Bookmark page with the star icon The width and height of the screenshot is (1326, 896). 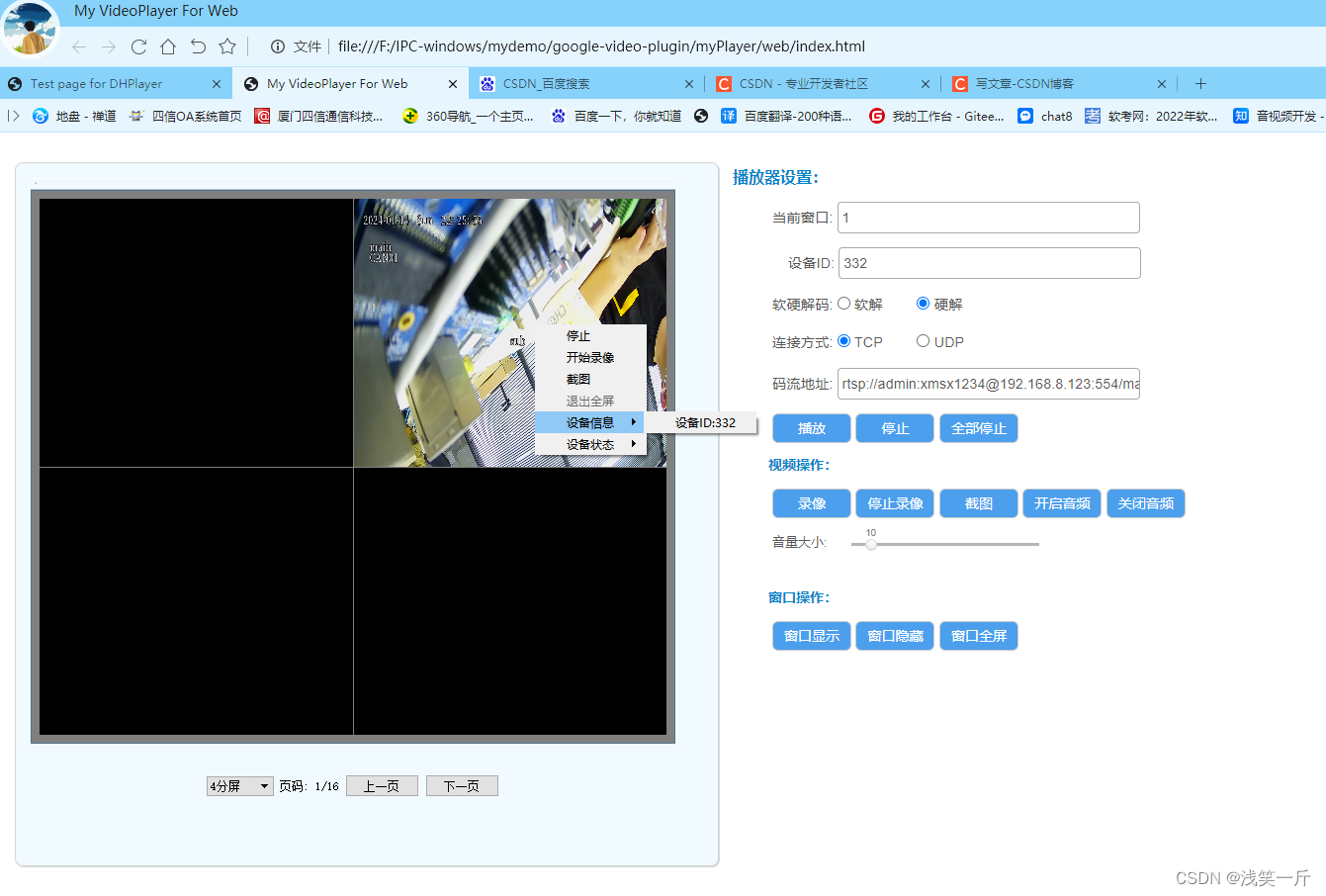227,46
